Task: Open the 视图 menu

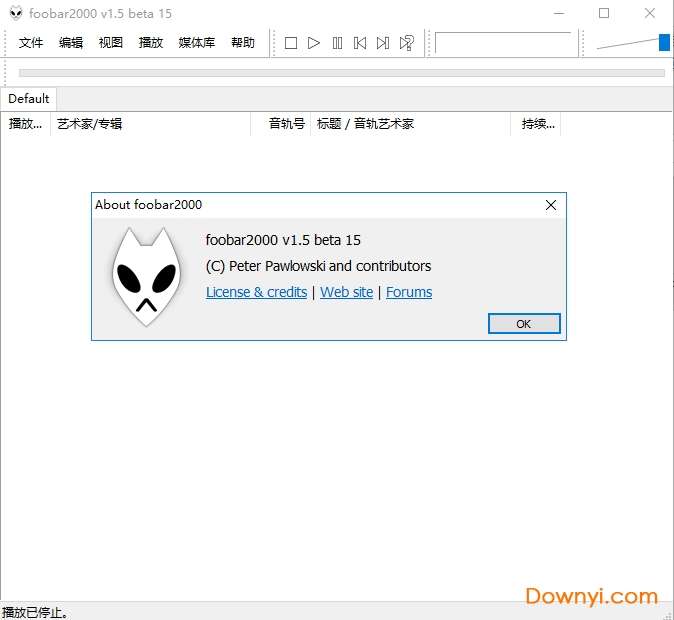Action: click(111, 43)
